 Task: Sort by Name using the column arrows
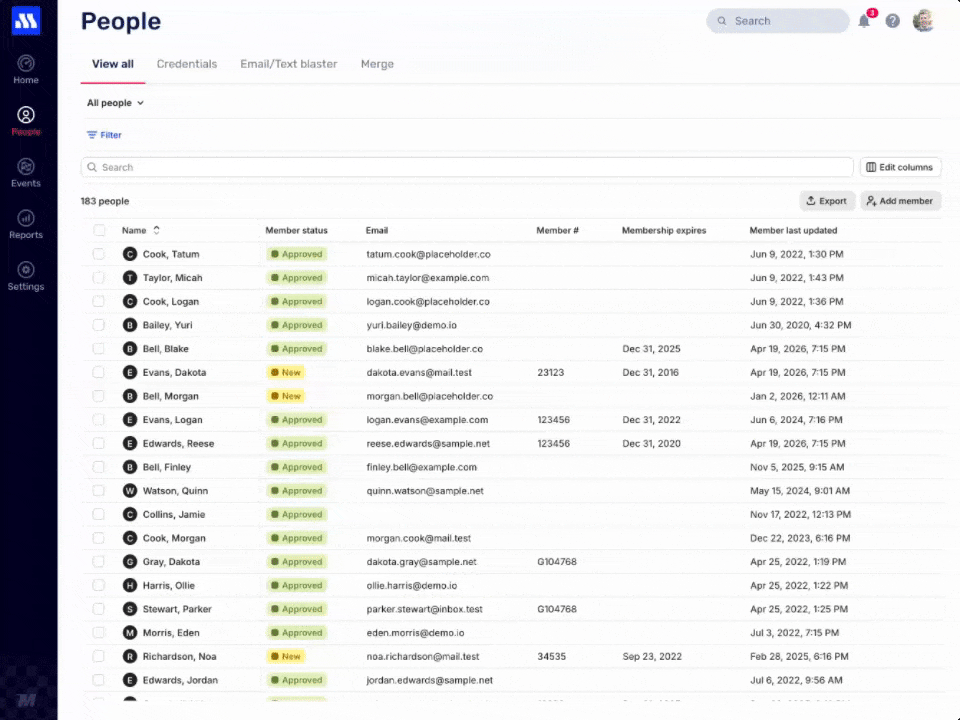[156, 230]
